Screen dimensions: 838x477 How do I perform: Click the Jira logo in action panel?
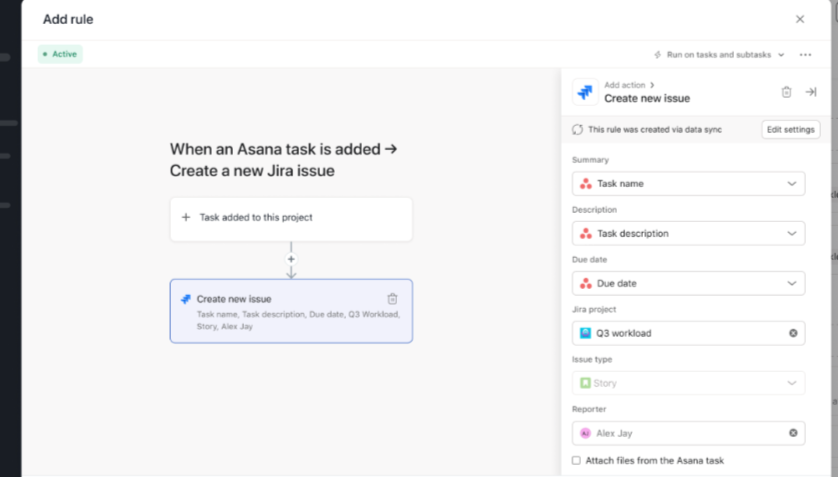(585, 92)
